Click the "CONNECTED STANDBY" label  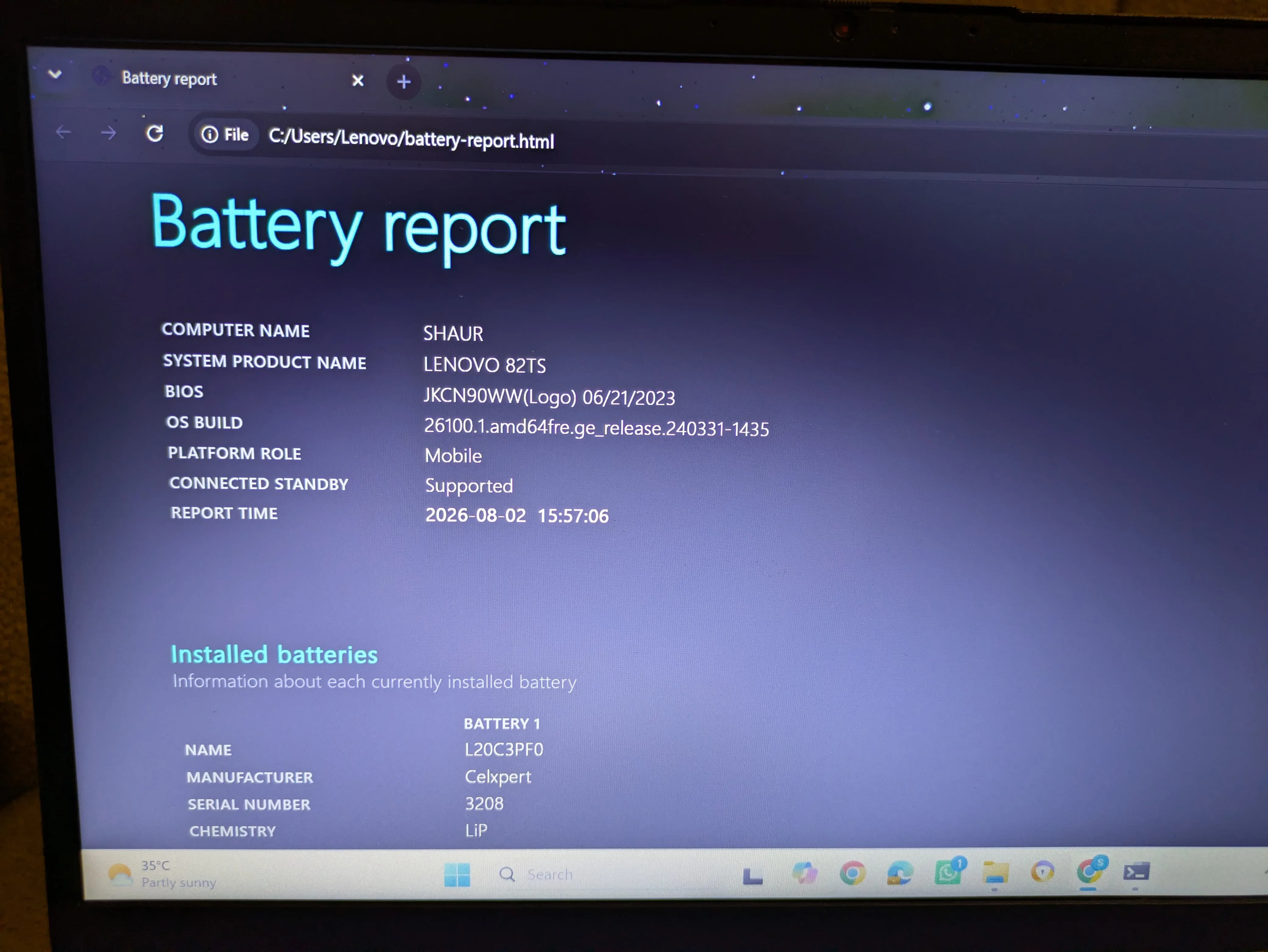tap(258, 483)
